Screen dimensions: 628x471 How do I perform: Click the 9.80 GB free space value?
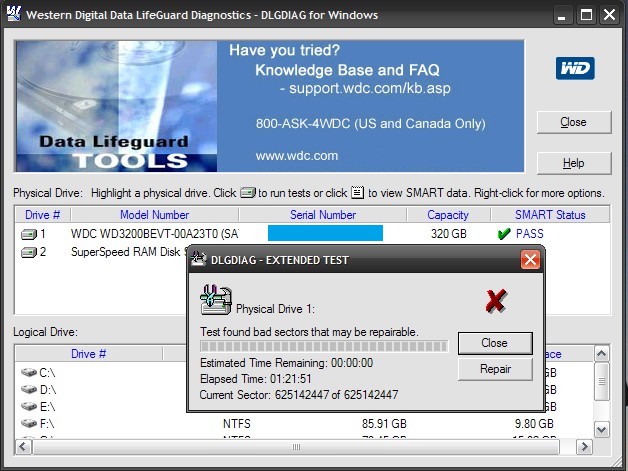click(x=534, y=423)
